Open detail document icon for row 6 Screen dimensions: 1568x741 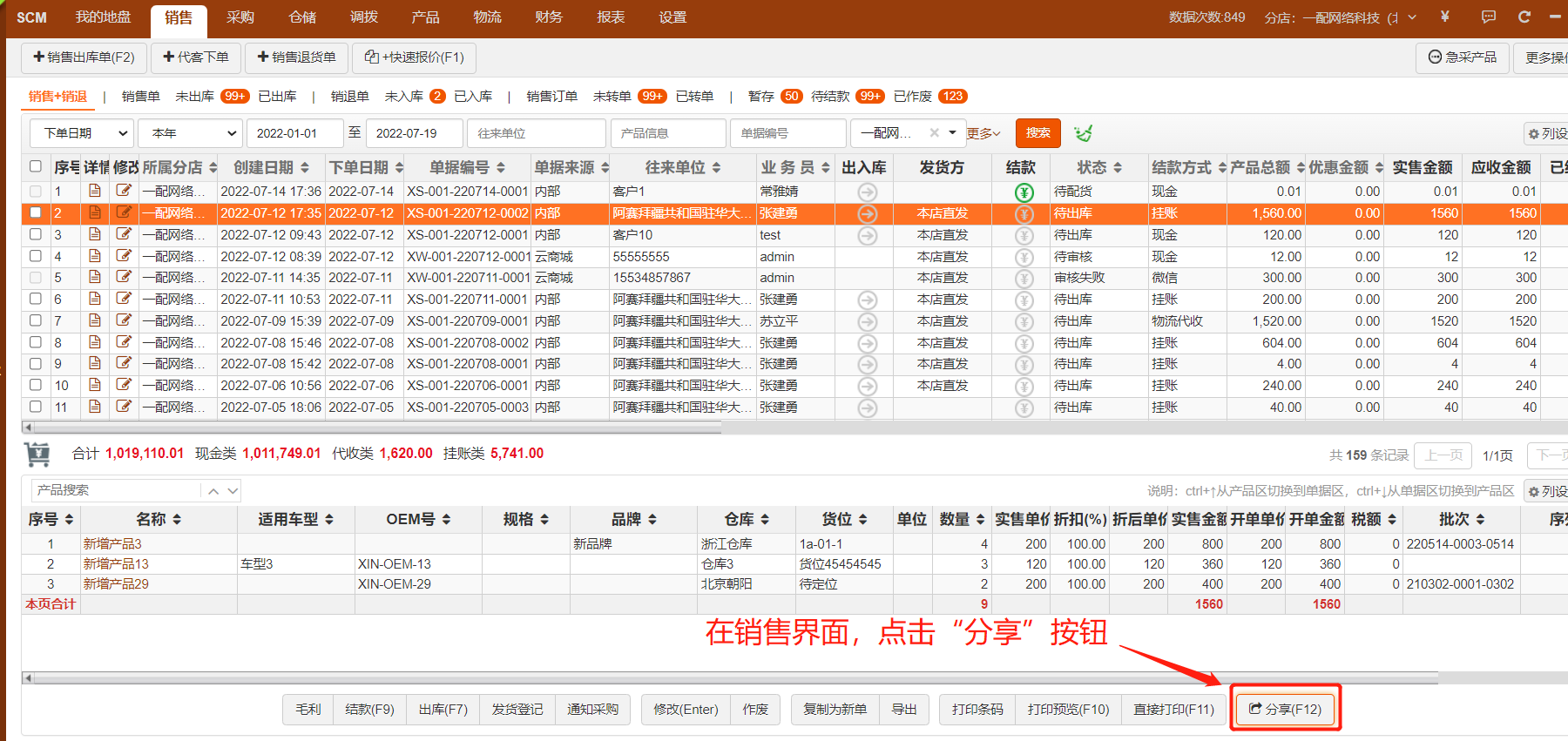pos(95,299)
